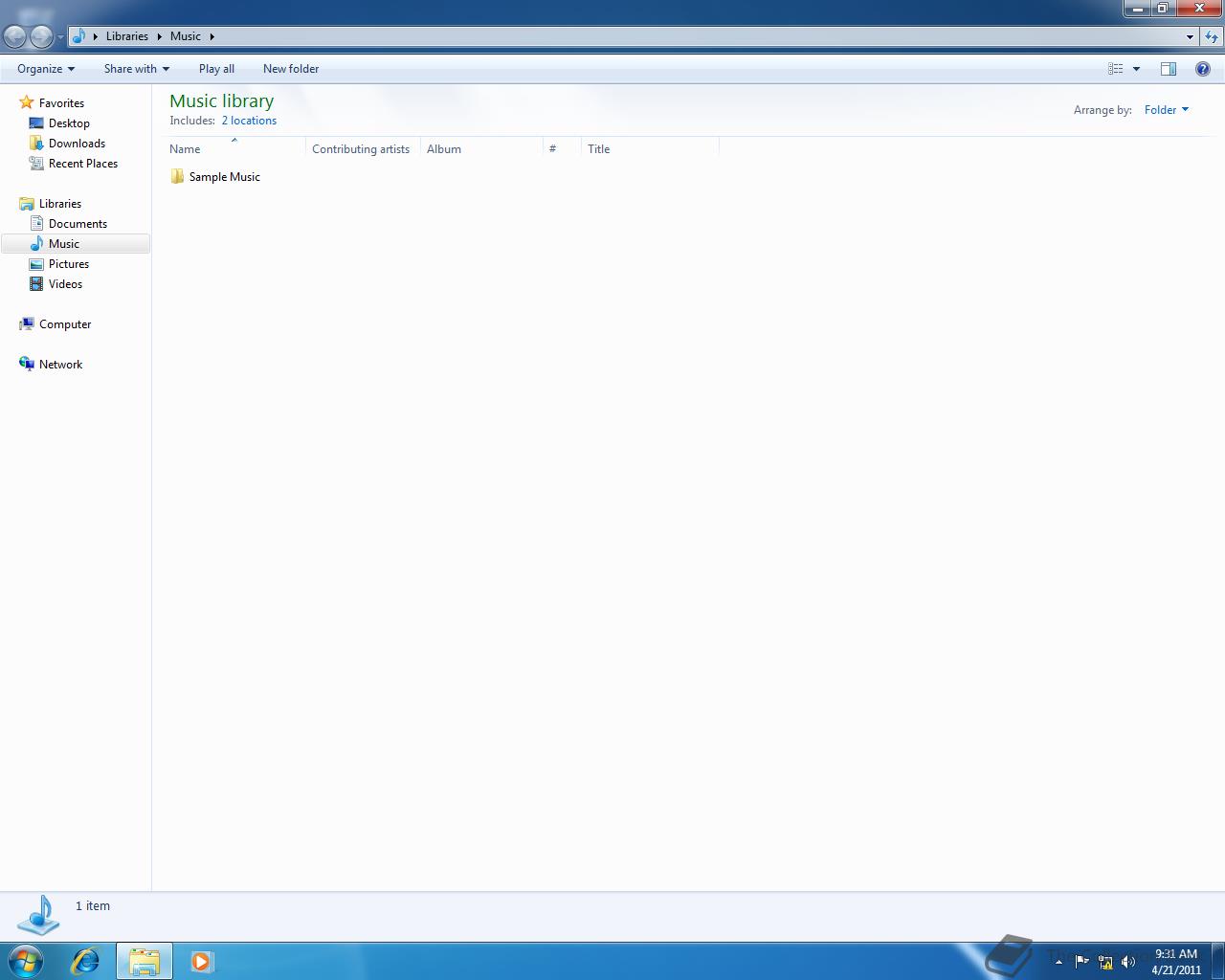The width and height of the screenshot is (1225, 980).
Task: Open the address bar history dropdown
Action: pos(1190,36)
